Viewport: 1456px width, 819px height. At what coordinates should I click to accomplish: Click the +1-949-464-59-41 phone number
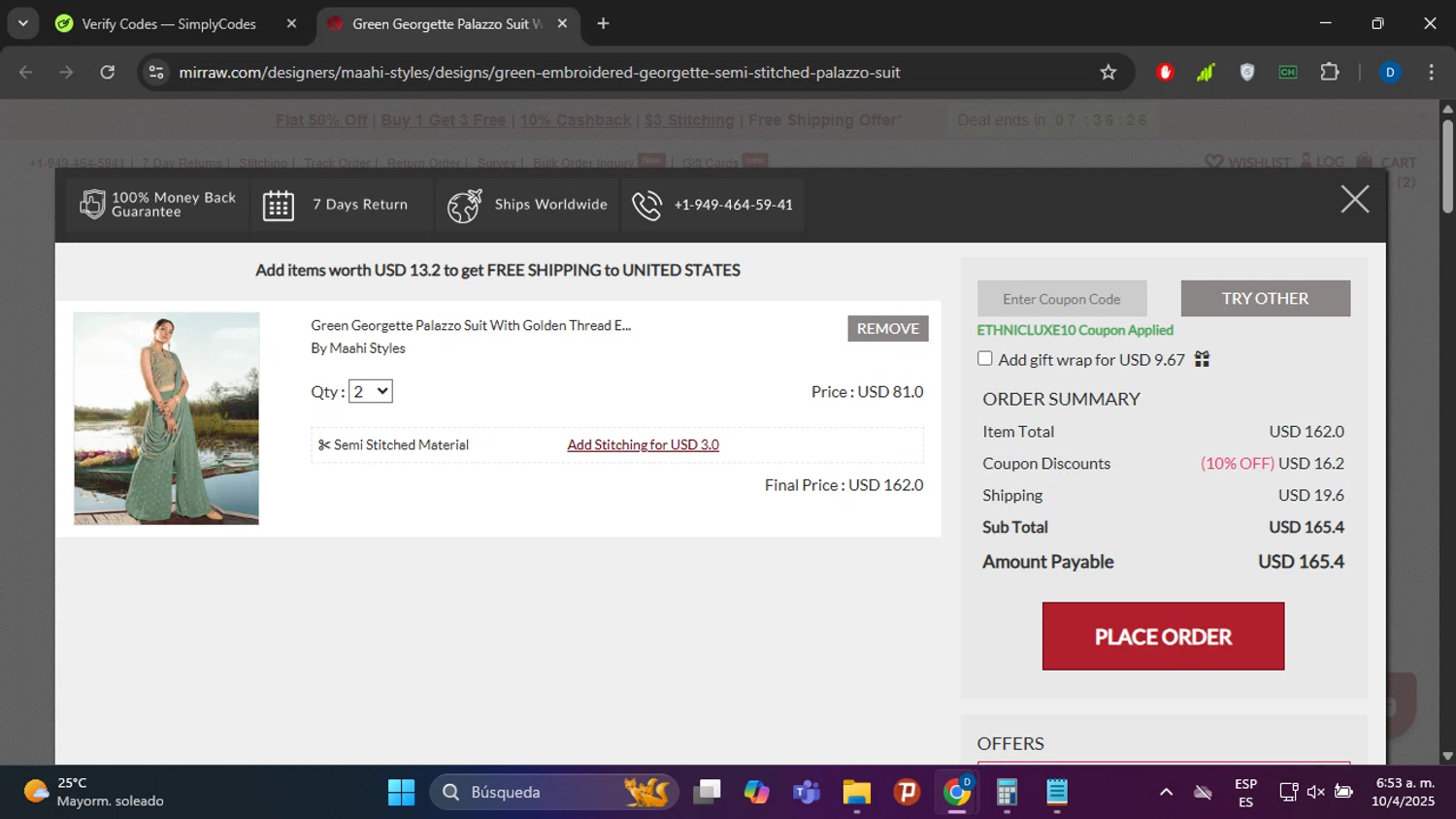[733, 205]
